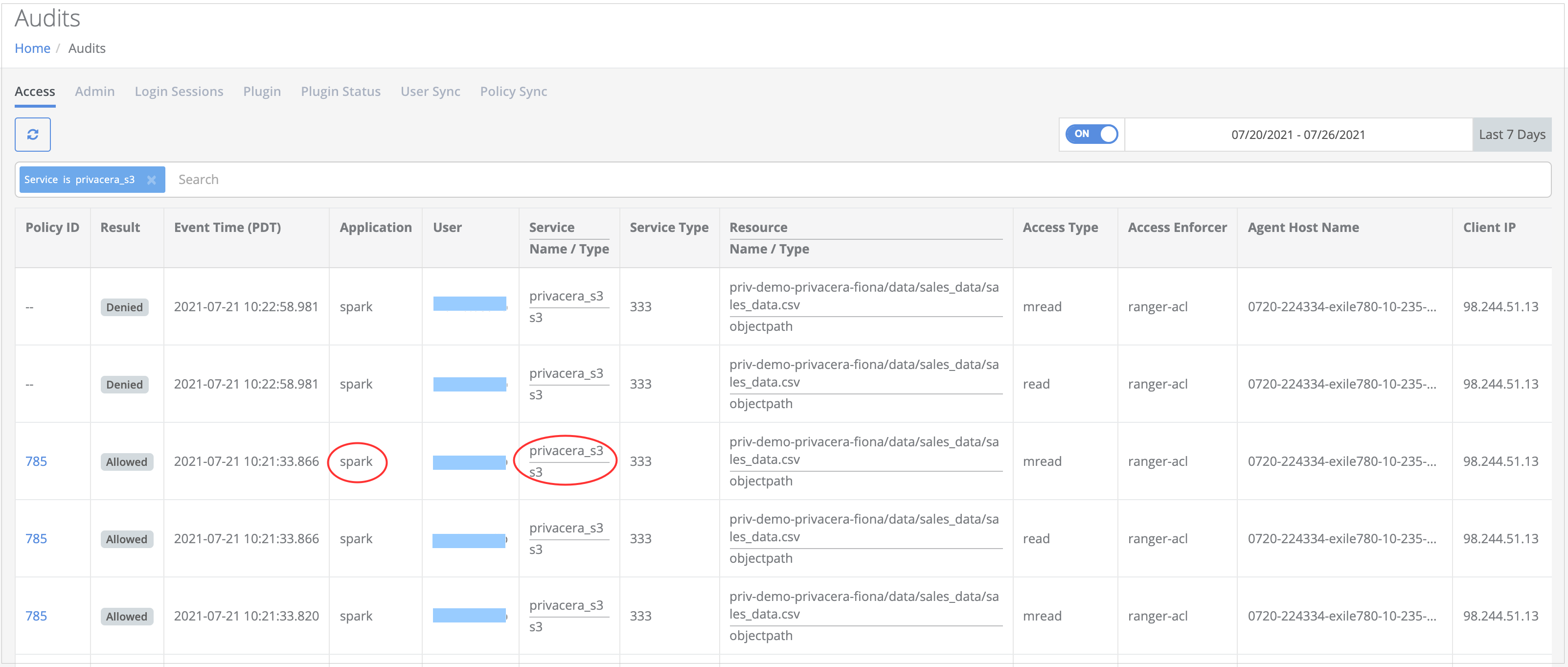Open the Plugin Status tab
Screen dimensions: 1568x667
click(x=340, y=92)
